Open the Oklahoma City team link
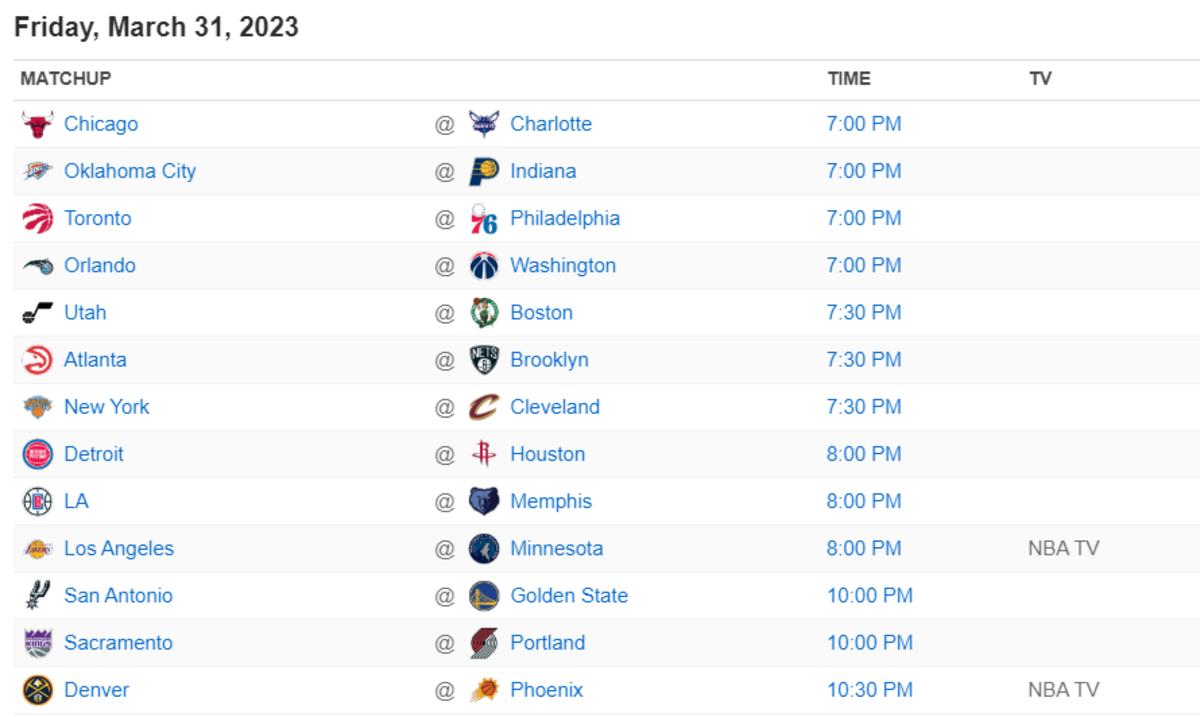This screenshot has height=717, width=1200. point(130,171)
